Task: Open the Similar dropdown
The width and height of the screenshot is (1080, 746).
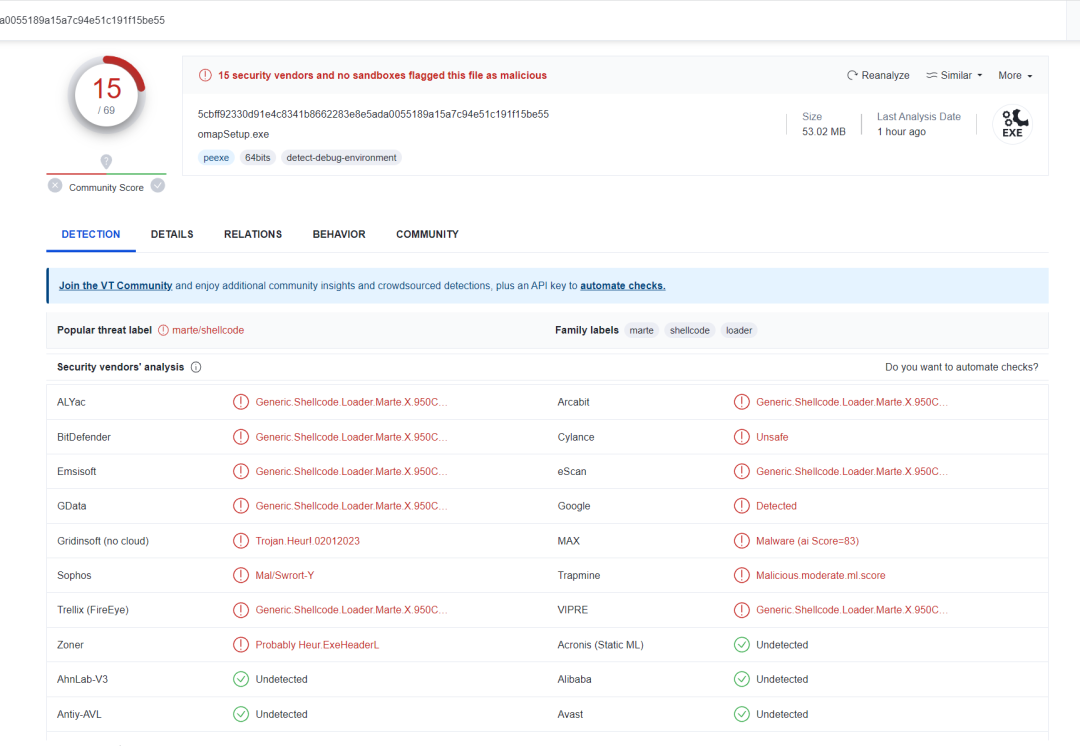Action: [954, 75]
